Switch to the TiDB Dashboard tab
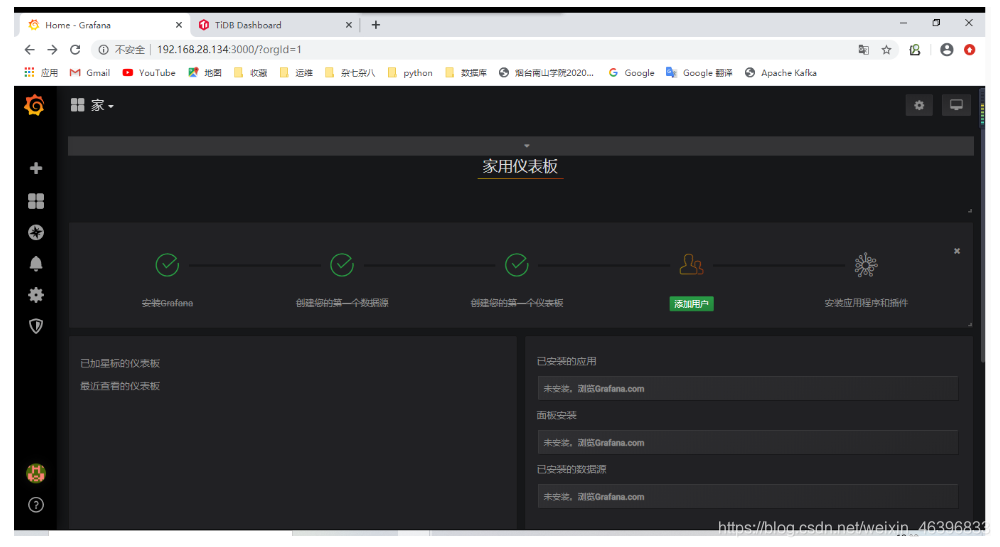The height and width of the screenshot is (547, 1000). point(274,25)
